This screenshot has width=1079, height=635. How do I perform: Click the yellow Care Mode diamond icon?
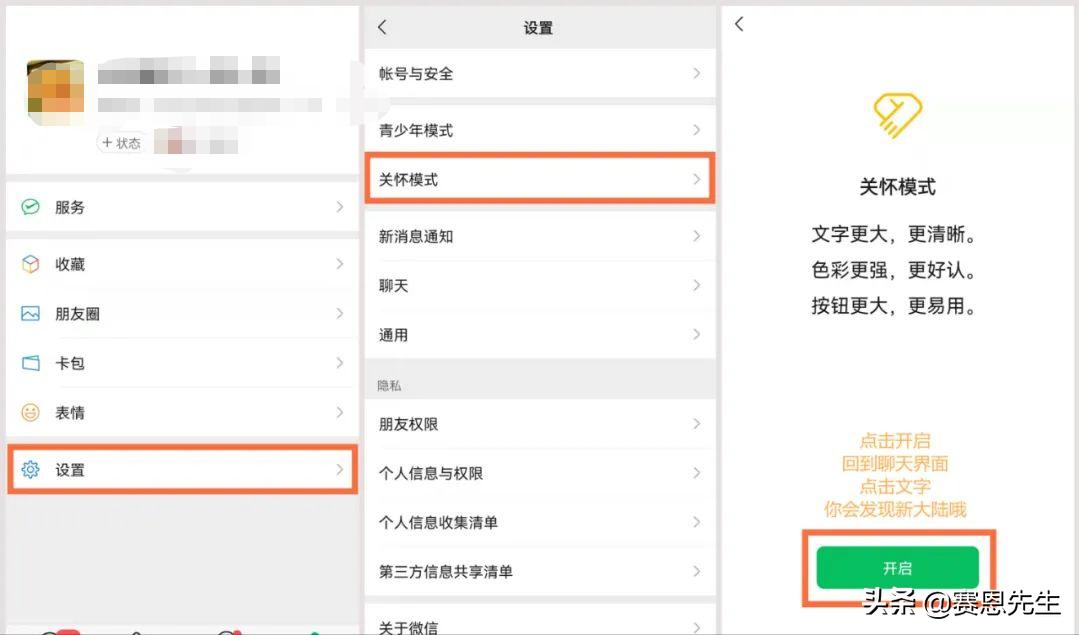pos(897,115)
